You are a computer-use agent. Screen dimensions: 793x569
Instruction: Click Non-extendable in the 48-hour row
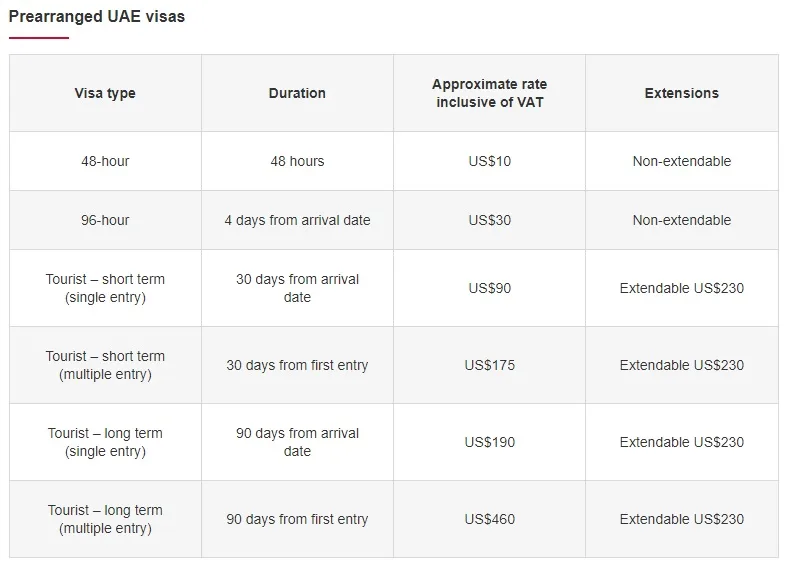[682, 161]
